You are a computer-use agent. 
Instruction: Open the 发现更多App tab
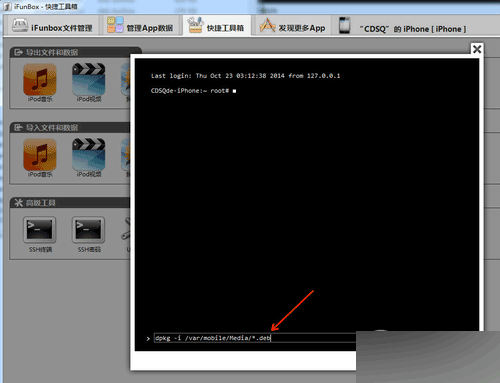tap(292, 26)
